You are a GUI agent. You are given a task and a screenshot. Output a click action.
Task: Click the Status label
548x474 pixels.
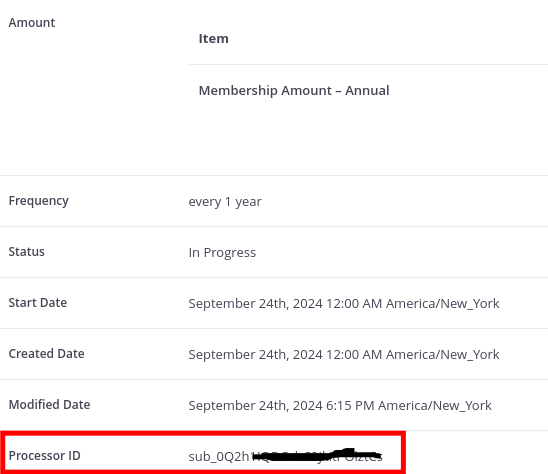(x=27, y=252)
